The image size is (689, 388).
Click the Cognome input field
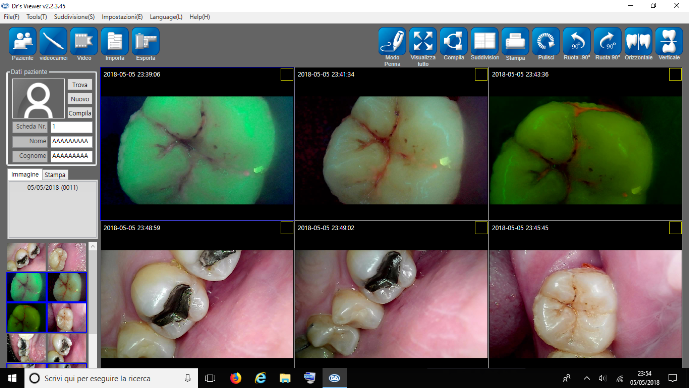pos(71,156)
